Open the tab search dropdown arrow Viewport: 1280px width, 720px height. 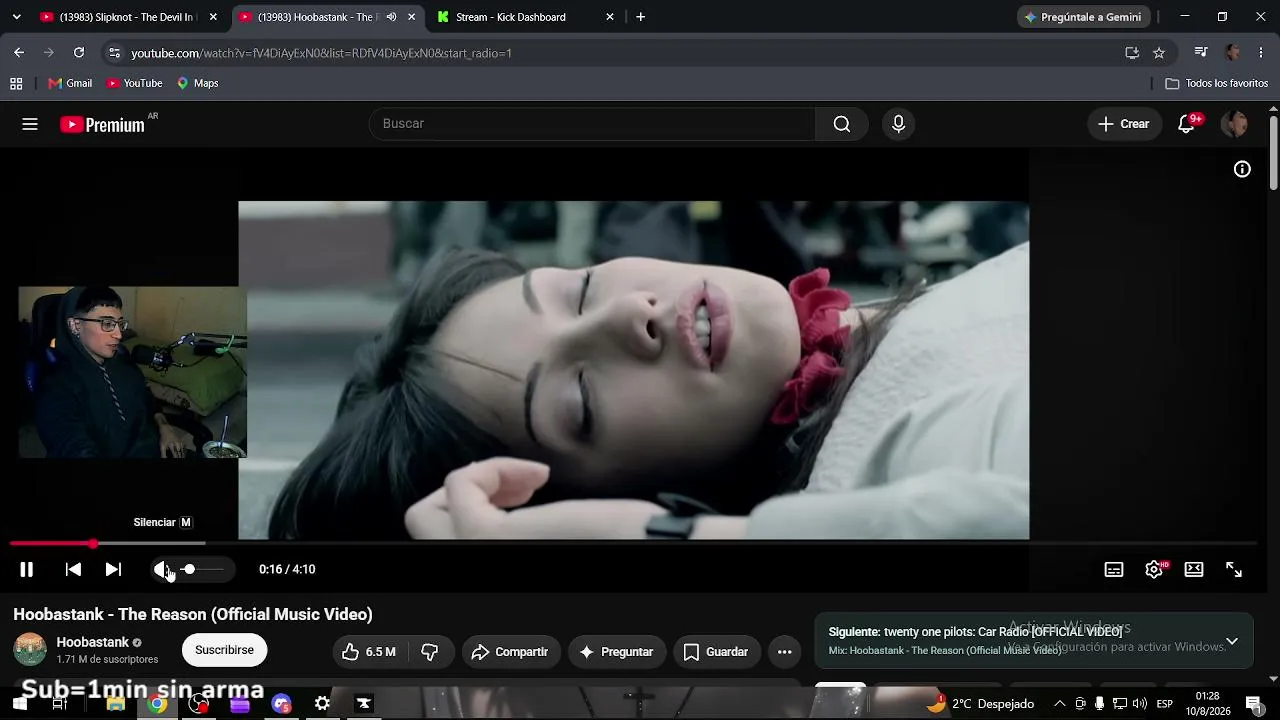click(x=16, y=17)
